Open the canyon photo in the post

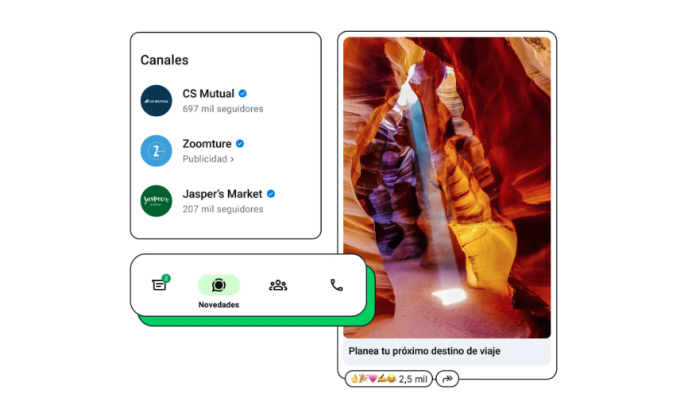click(447, 187)
